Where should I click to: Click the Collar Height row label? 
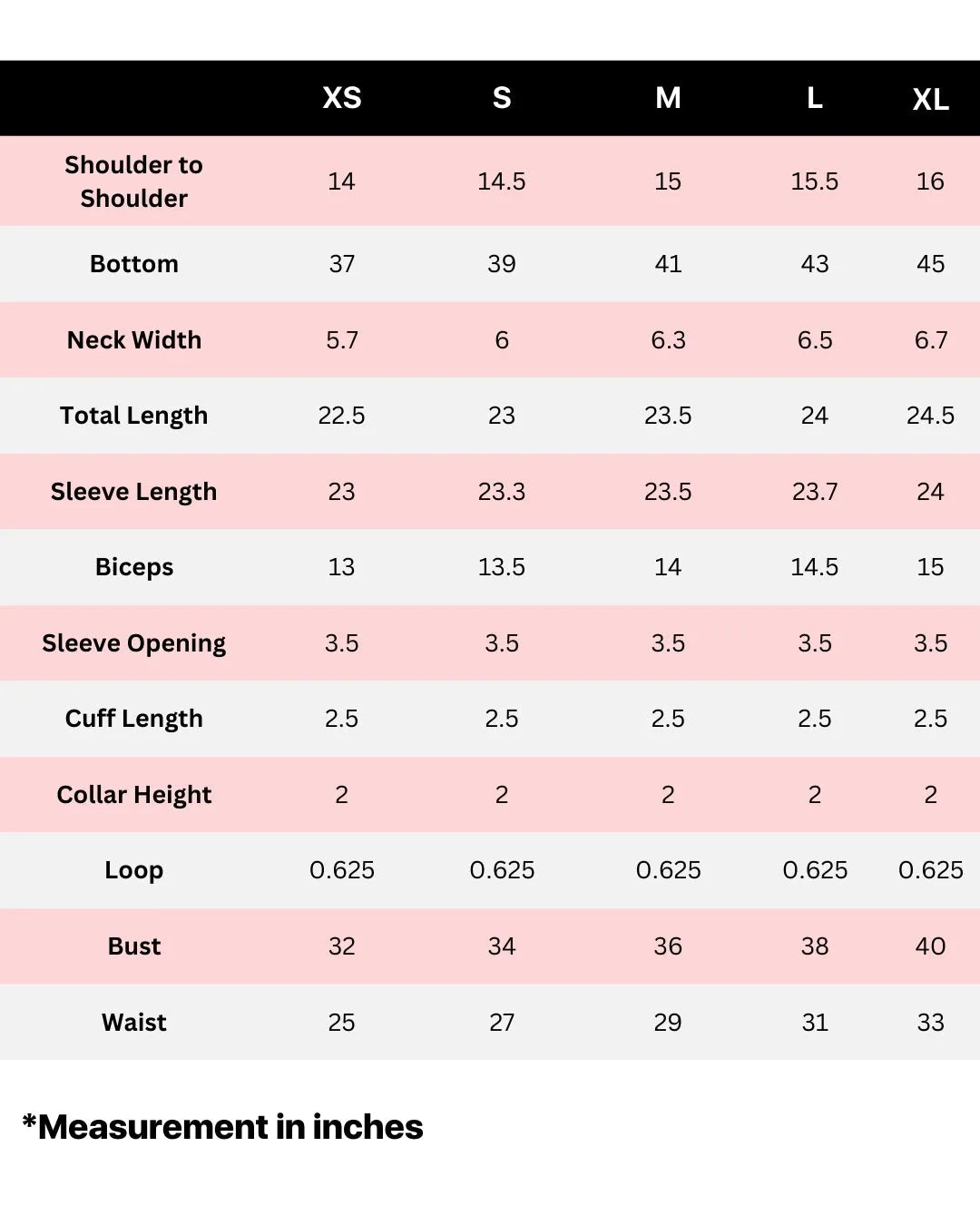(134, 795)
